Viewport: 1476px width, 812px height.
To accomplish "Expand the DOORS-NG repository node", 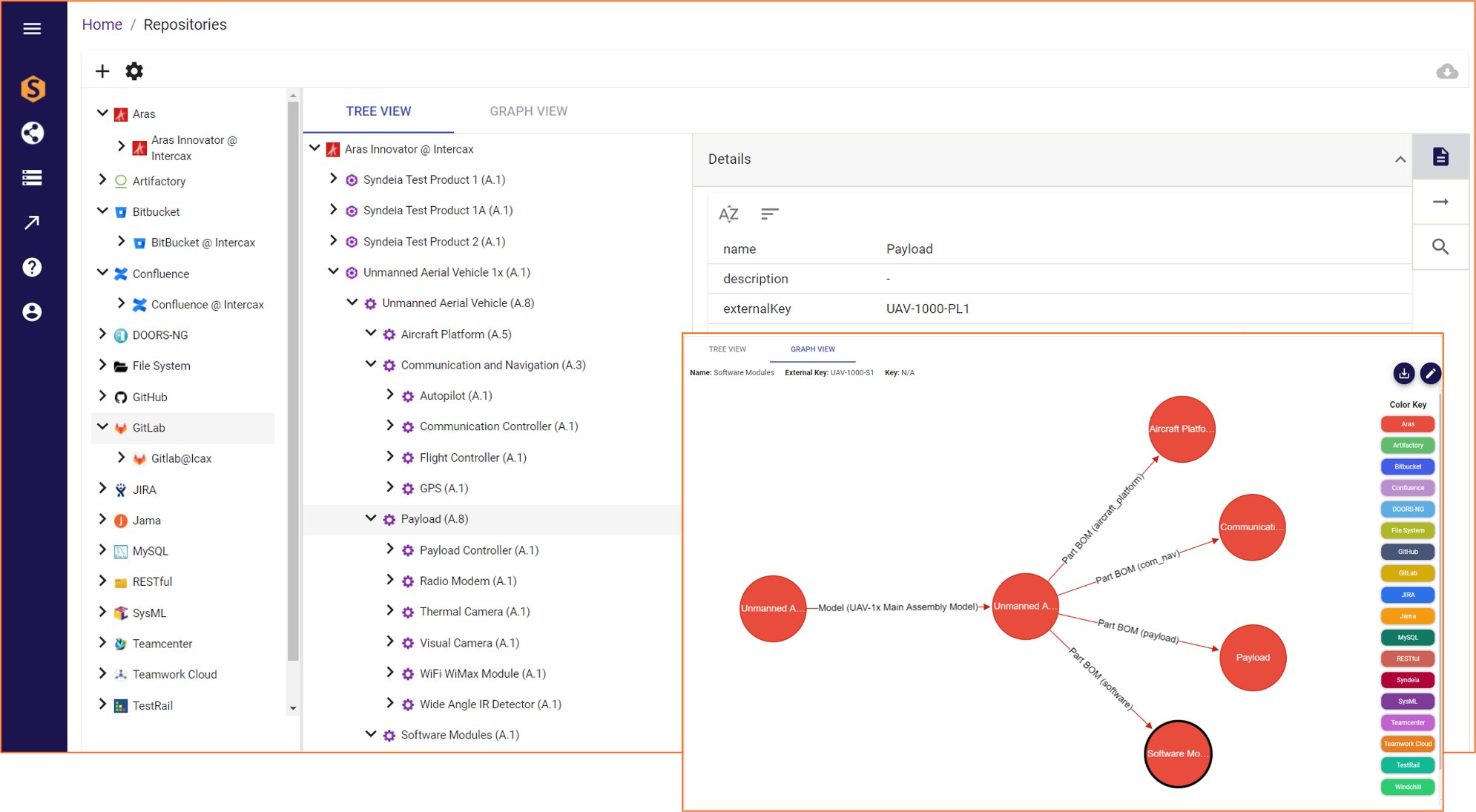I will tap(102, 334).
